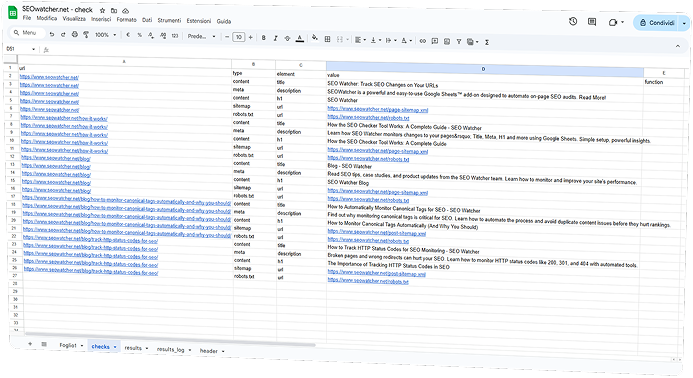
Task: Check the cloud save status icon
Action: [126, 11]
